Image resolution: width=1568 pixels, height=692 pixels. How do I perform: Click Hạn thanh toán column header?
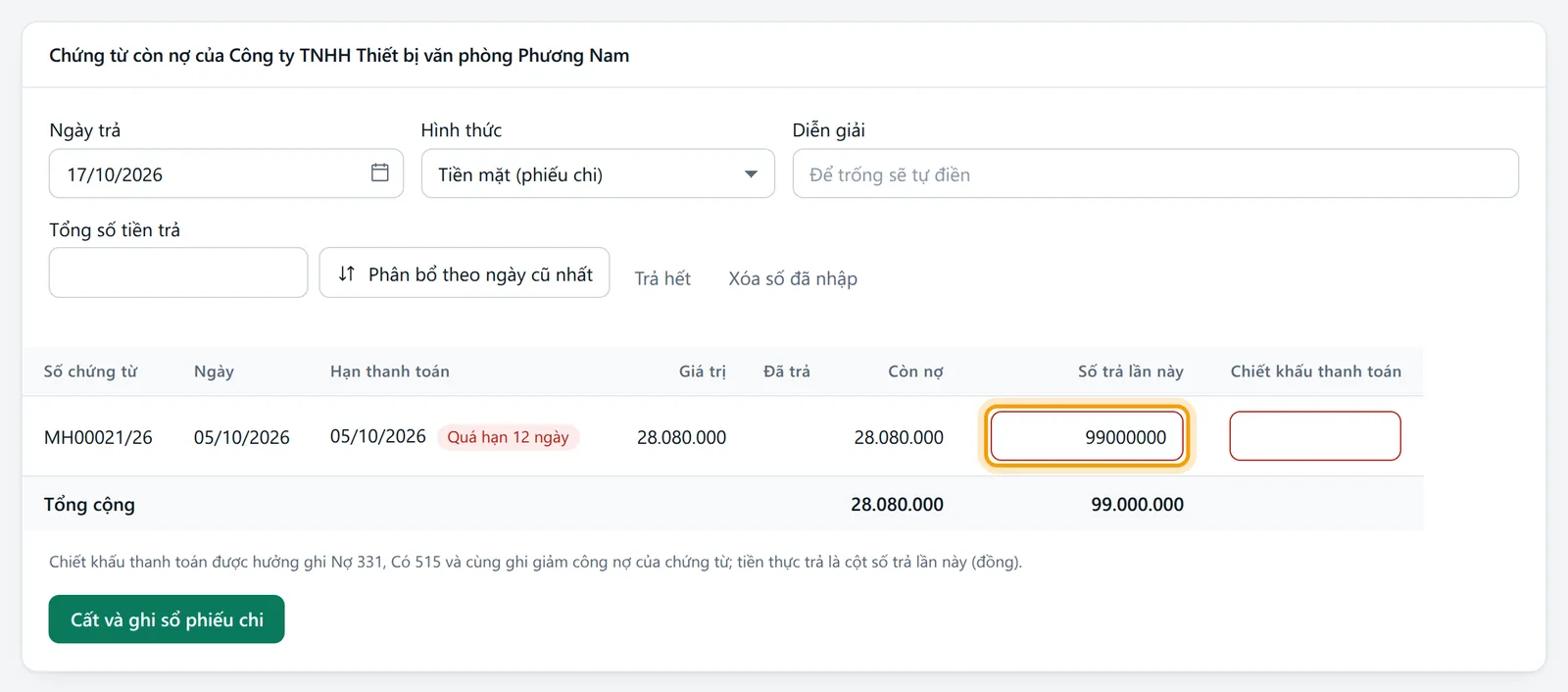(390, 371)
